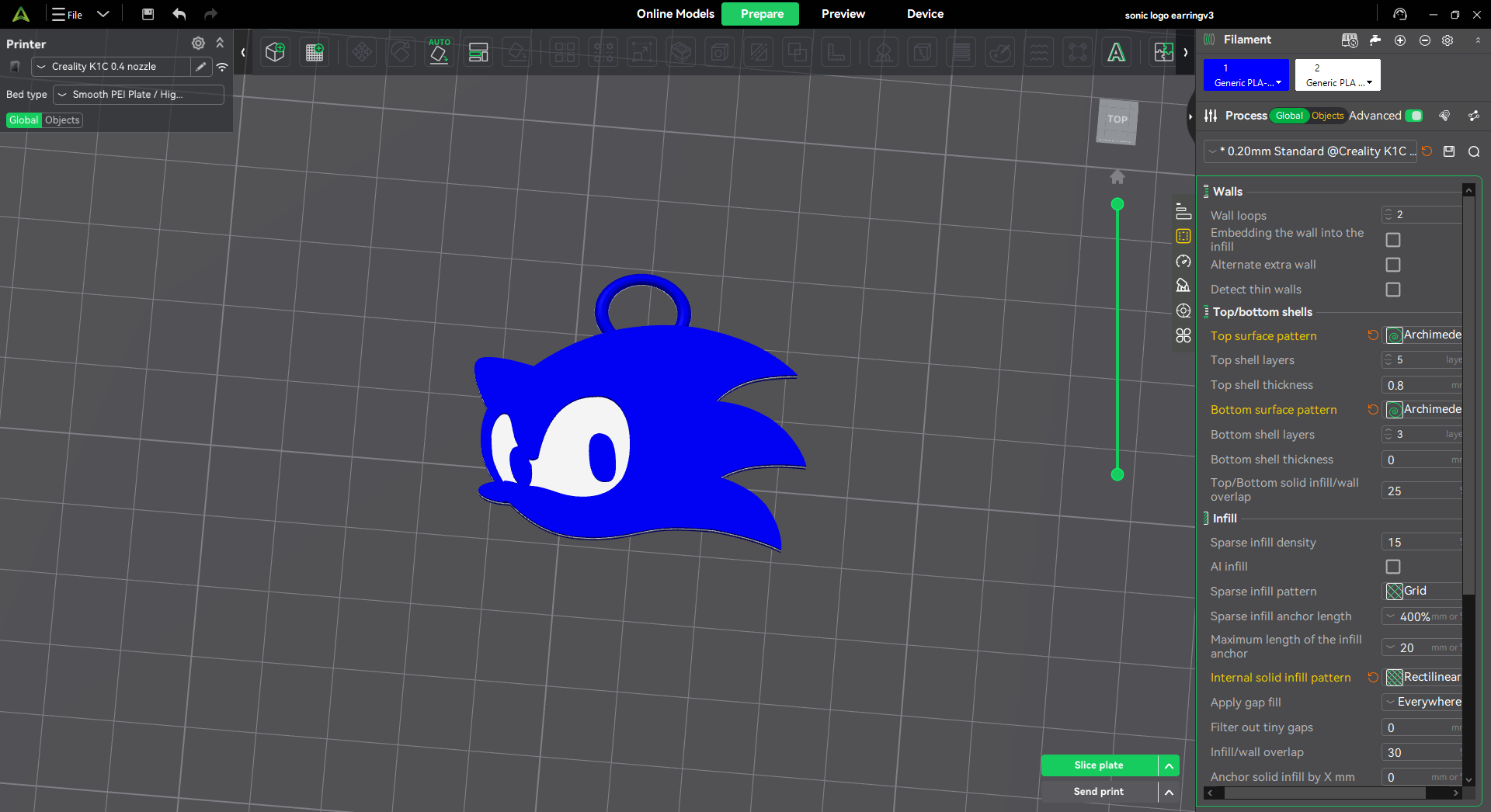The width and height of the screenshot is (1491, 812).
Task: Click the lower layer slider handle
Action: click(1117, 474)
